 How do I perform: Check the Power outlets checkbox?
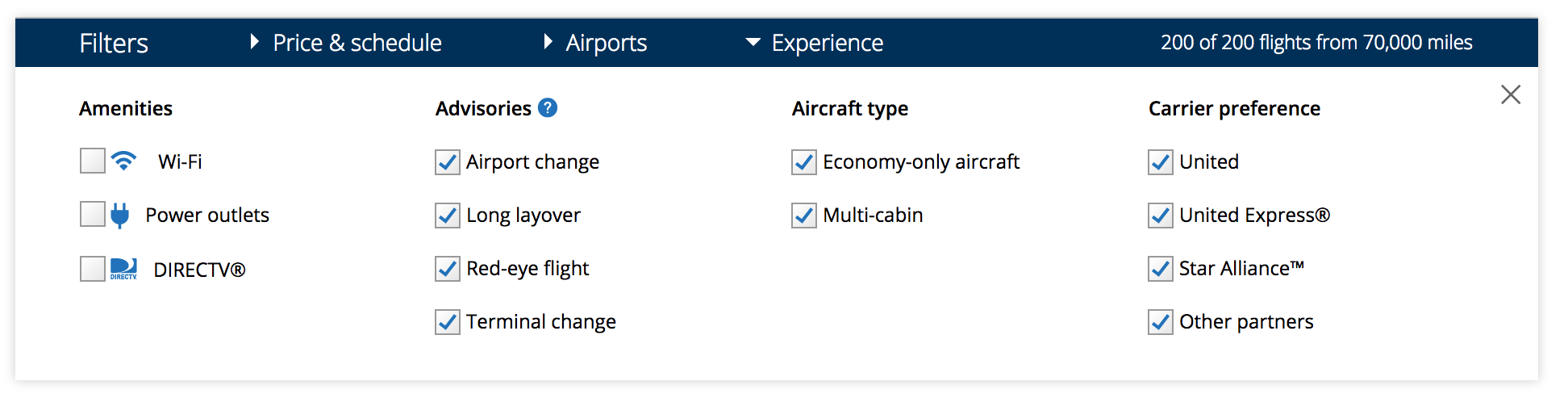click(93, 215)
